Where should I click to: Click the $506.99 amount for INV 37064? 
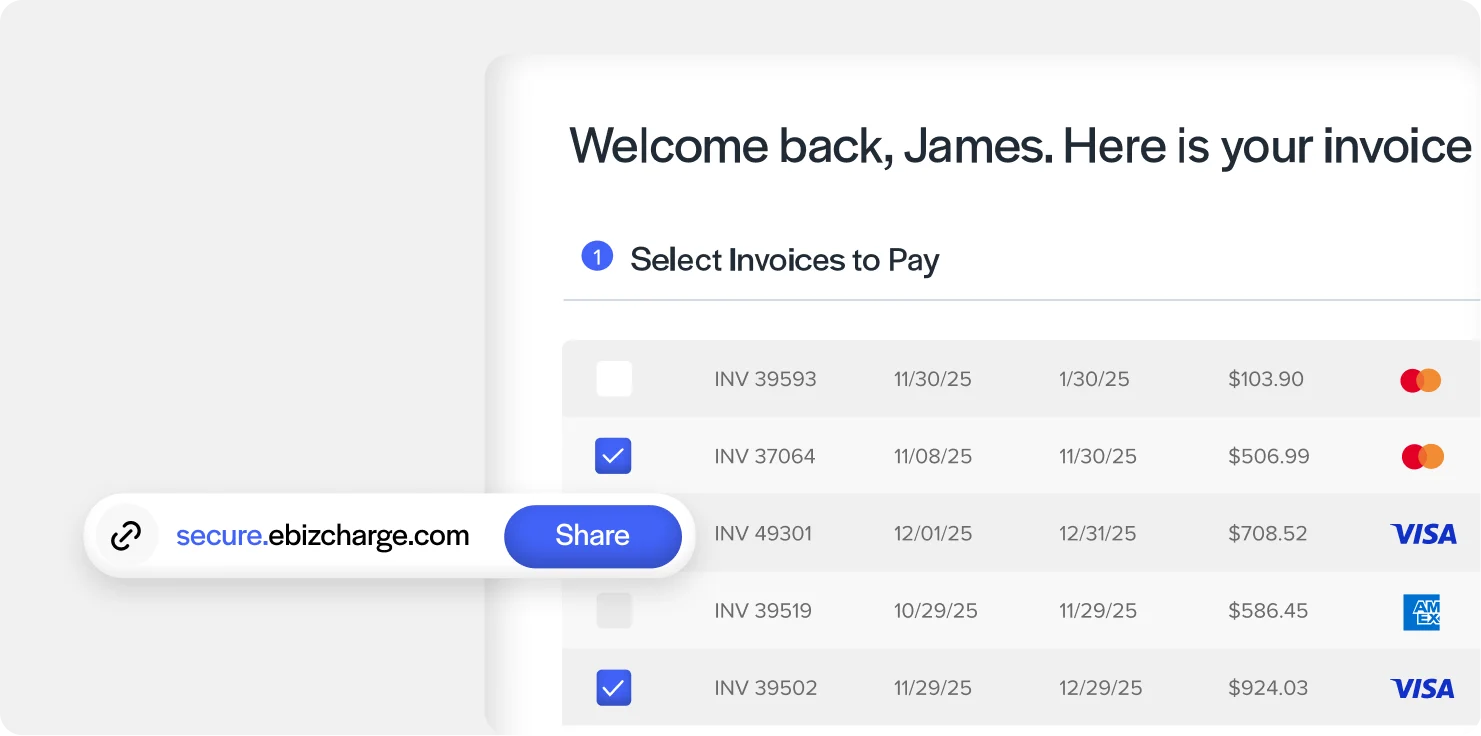click(1269, 457)
